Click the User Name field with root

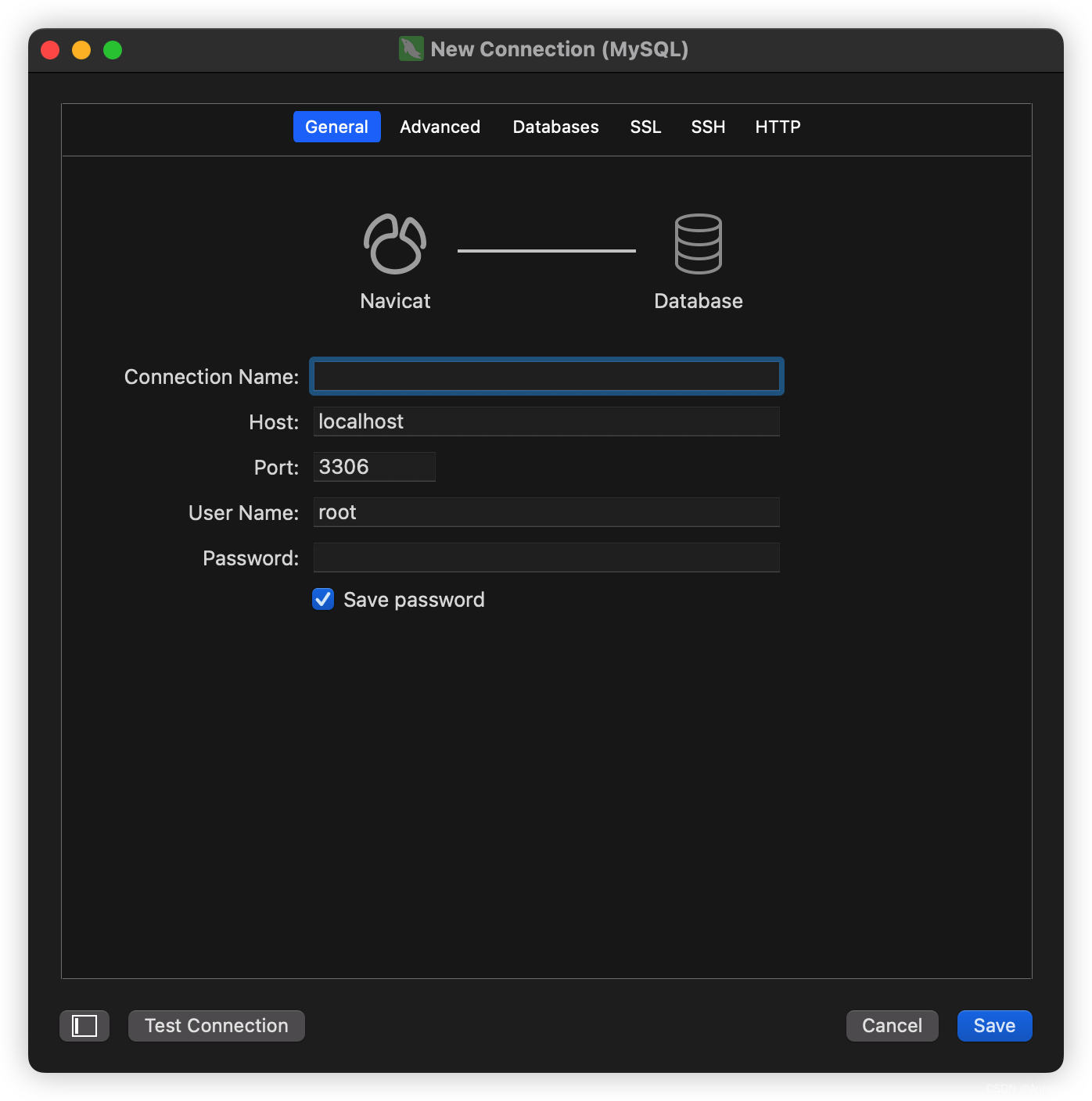(x=547, y=512)
